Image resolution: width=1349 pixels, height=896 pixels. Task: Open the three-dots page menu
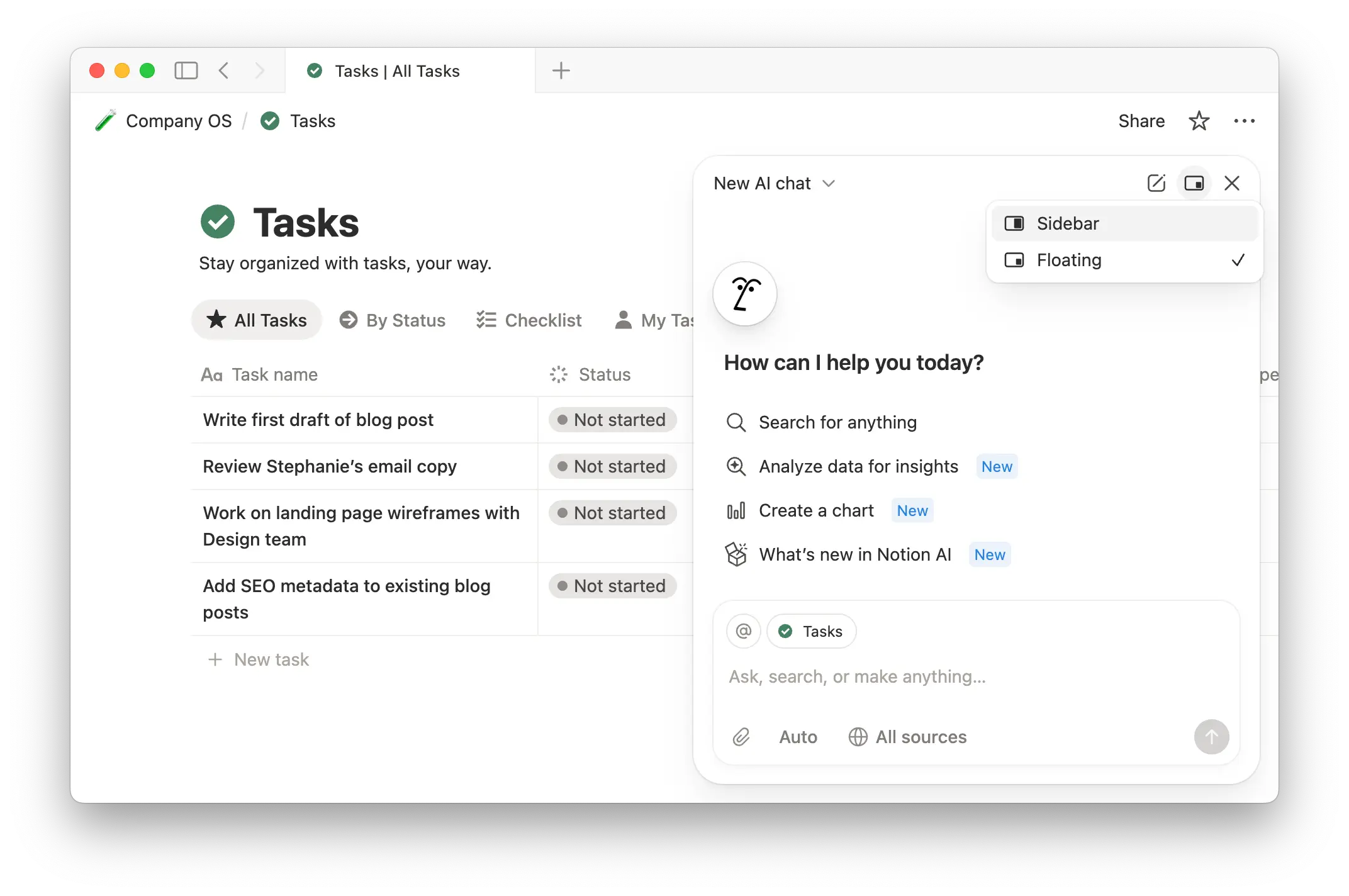click(x=1244, y=121)
